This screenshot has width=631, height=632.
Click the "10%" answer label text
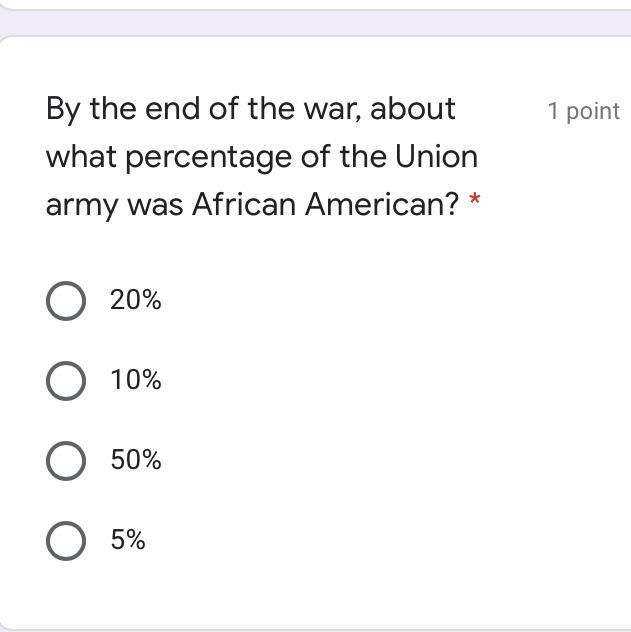tap(136, 380)
